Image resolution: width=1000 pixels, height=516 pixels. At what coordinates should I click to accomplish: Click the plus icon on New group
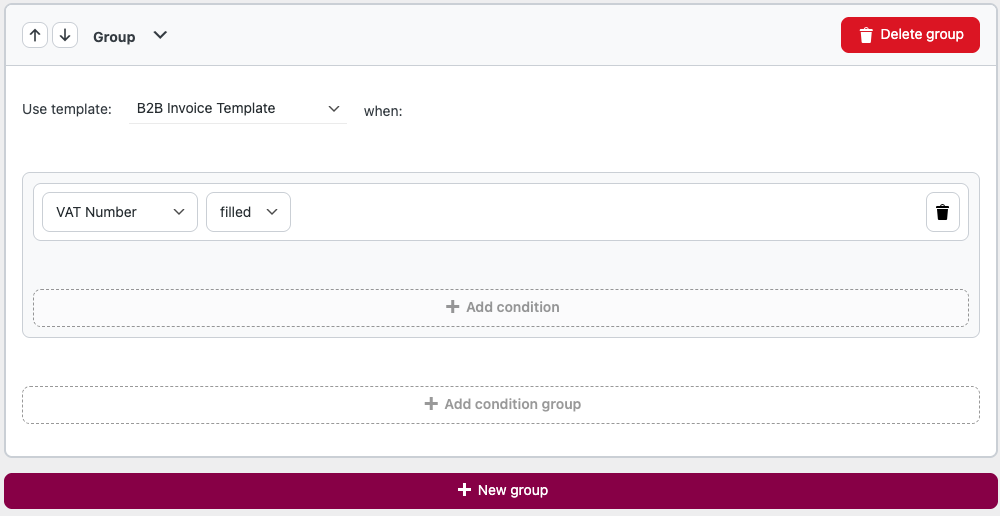464,490
